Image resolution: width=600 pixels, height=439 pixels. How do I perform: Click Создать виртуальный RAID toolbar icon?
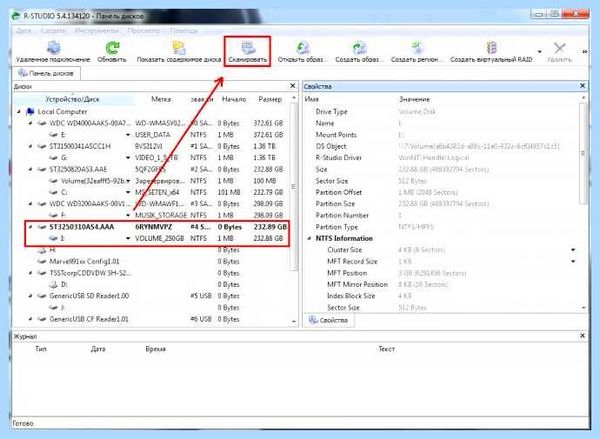(491, 48)
